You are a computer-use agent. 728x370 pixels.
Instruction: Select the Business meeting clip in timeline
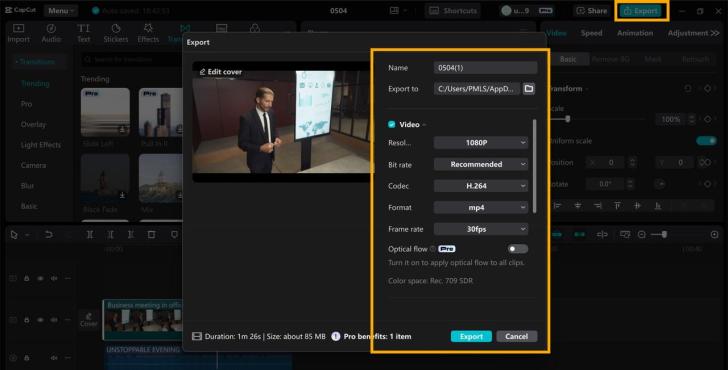[143, 320]
